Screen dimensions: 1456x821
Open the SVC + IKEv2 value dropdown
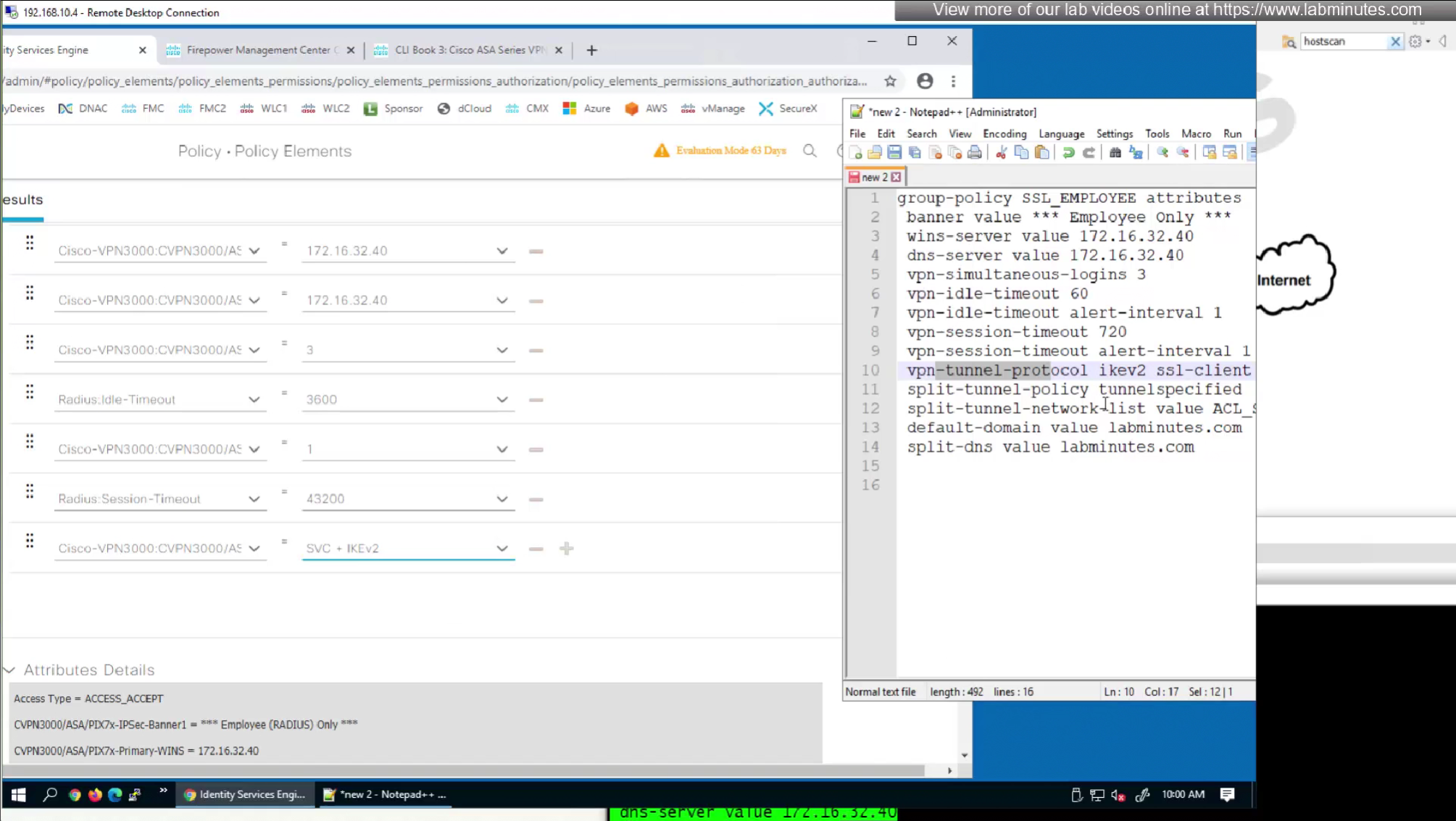pyautogui.click(x=502, y=549)
